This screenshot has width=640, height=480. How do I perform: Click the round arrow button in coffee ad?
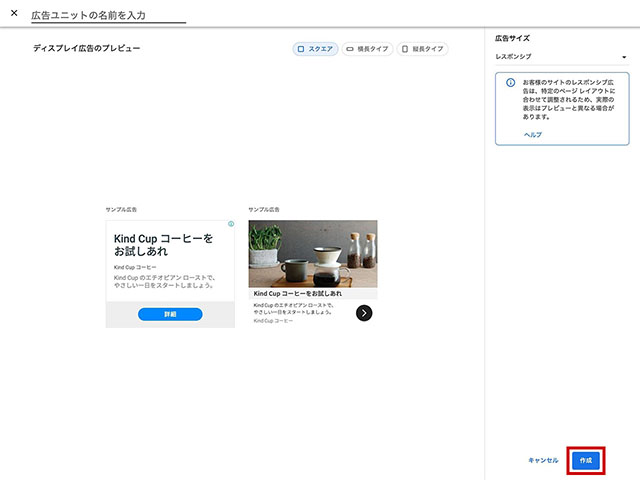(x=364, y=313)
